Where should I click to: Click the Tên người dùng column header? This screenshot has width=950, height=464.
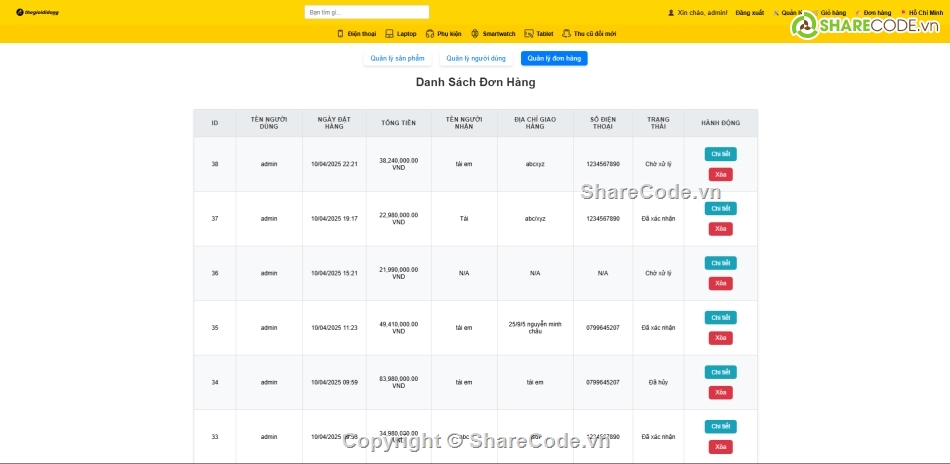tap(269, 123)
